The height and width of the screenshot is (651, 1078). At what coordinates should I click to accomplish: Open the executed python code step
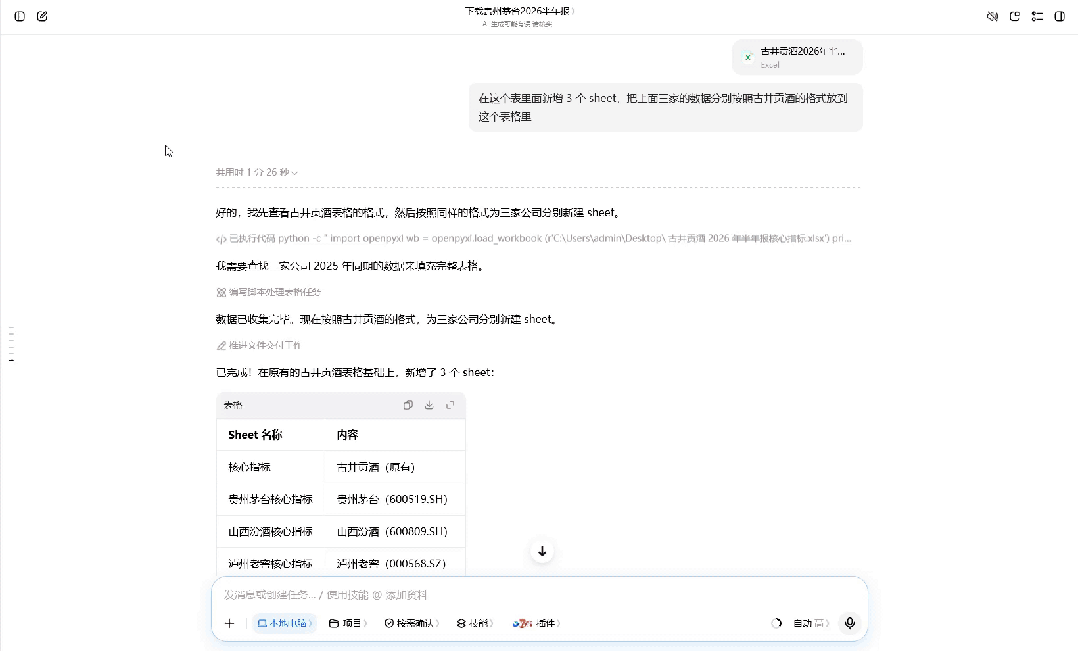534,239
